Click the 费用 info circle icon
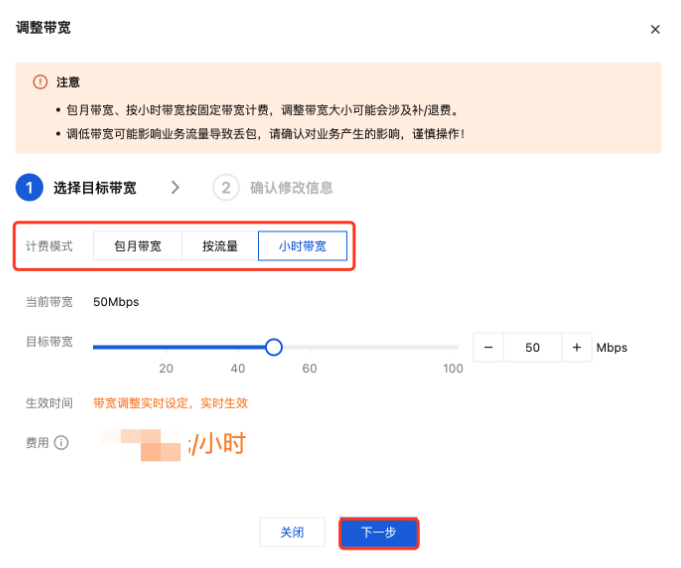 61,443
